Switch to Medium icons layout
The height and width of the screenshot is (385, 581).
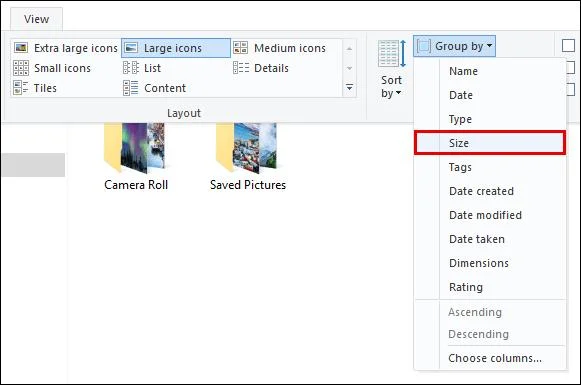pyautogui.click(x=280, y=48)
